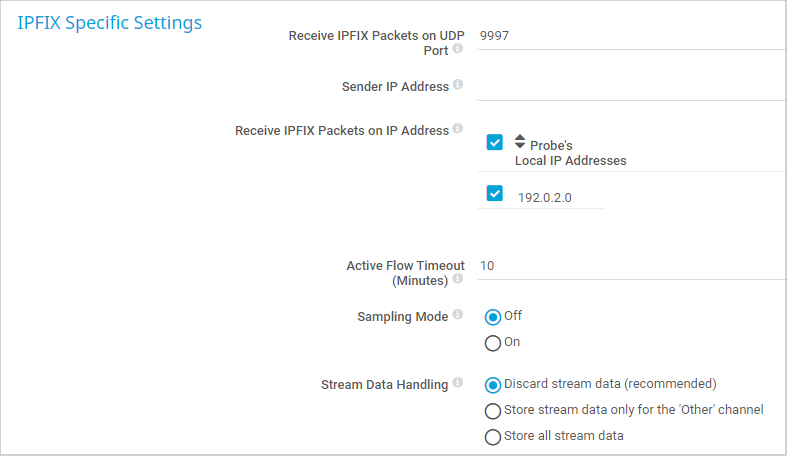Click the Sampling Mode help icon
The width and height of the screenshot is (787, 456).
[x=458, y=315]
